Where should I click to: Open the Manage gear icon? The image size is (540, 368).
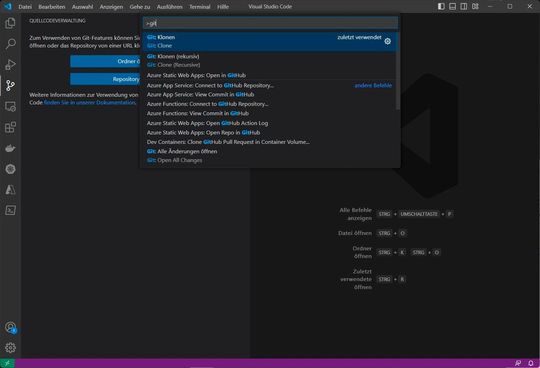click(10, 348)
